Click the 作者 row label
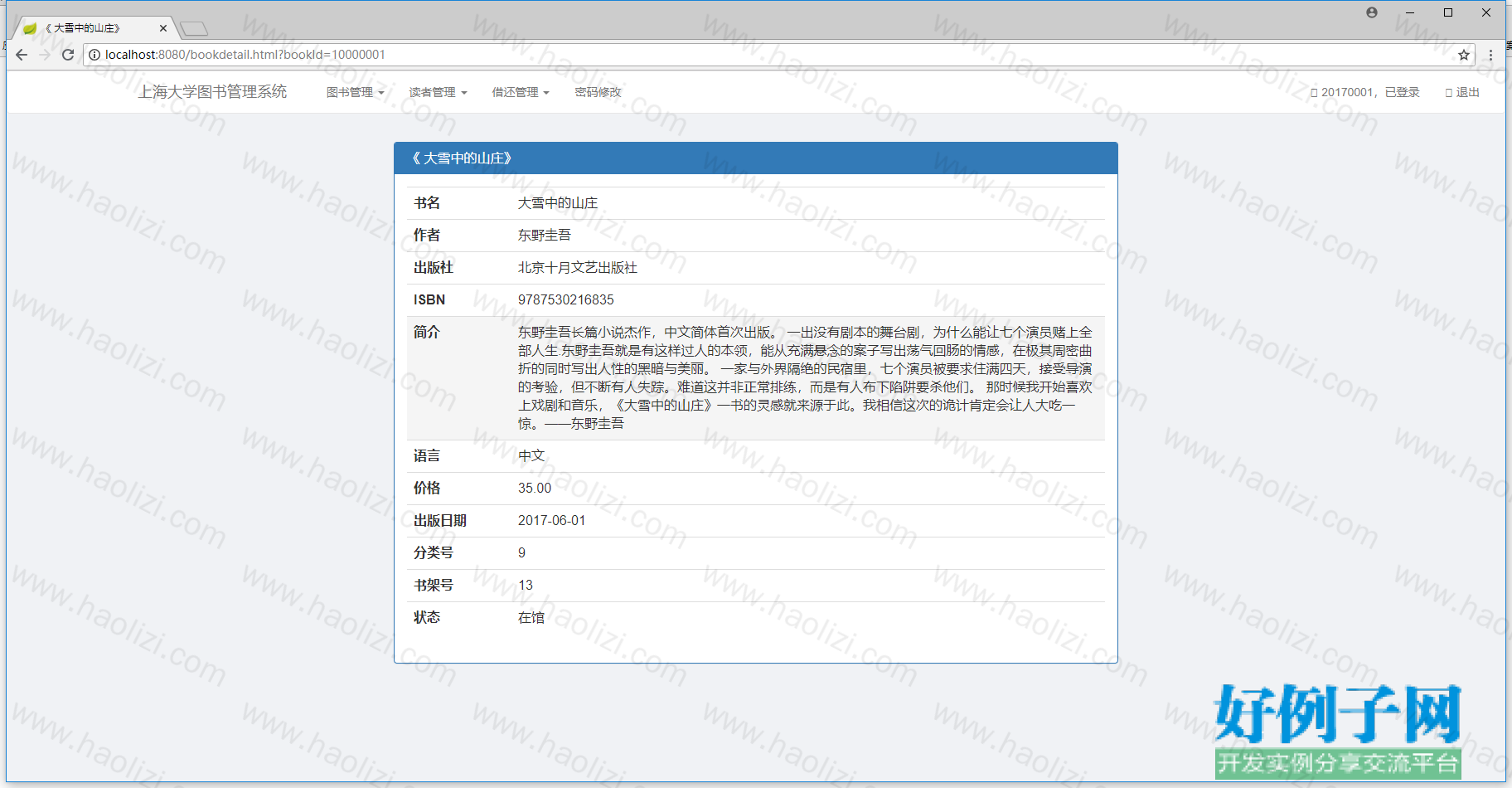Image resolution: width=1512 pixels, height=788 pixels. coord(427,236)
